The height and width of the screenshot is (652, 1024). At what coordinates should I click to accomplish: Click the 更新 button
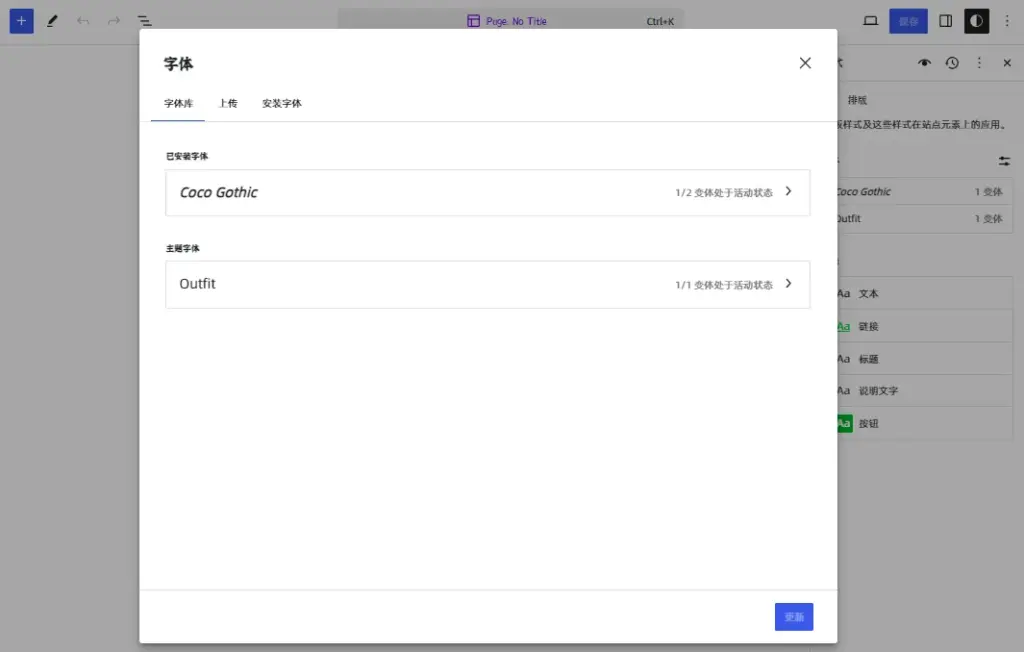[793, 617]
